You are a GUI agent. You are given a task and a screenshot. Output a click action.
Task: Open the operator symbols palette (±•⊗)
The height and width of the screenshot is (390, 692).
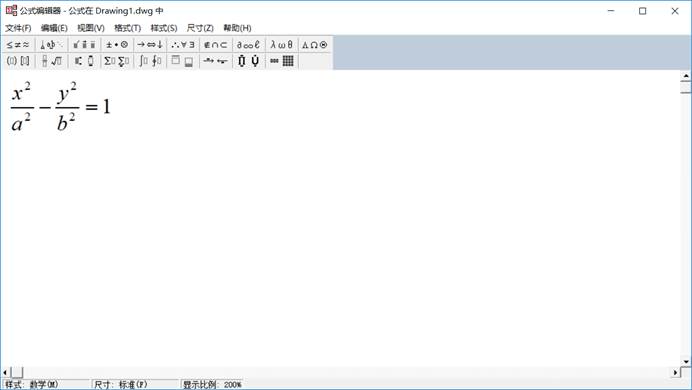coord(117,45)
